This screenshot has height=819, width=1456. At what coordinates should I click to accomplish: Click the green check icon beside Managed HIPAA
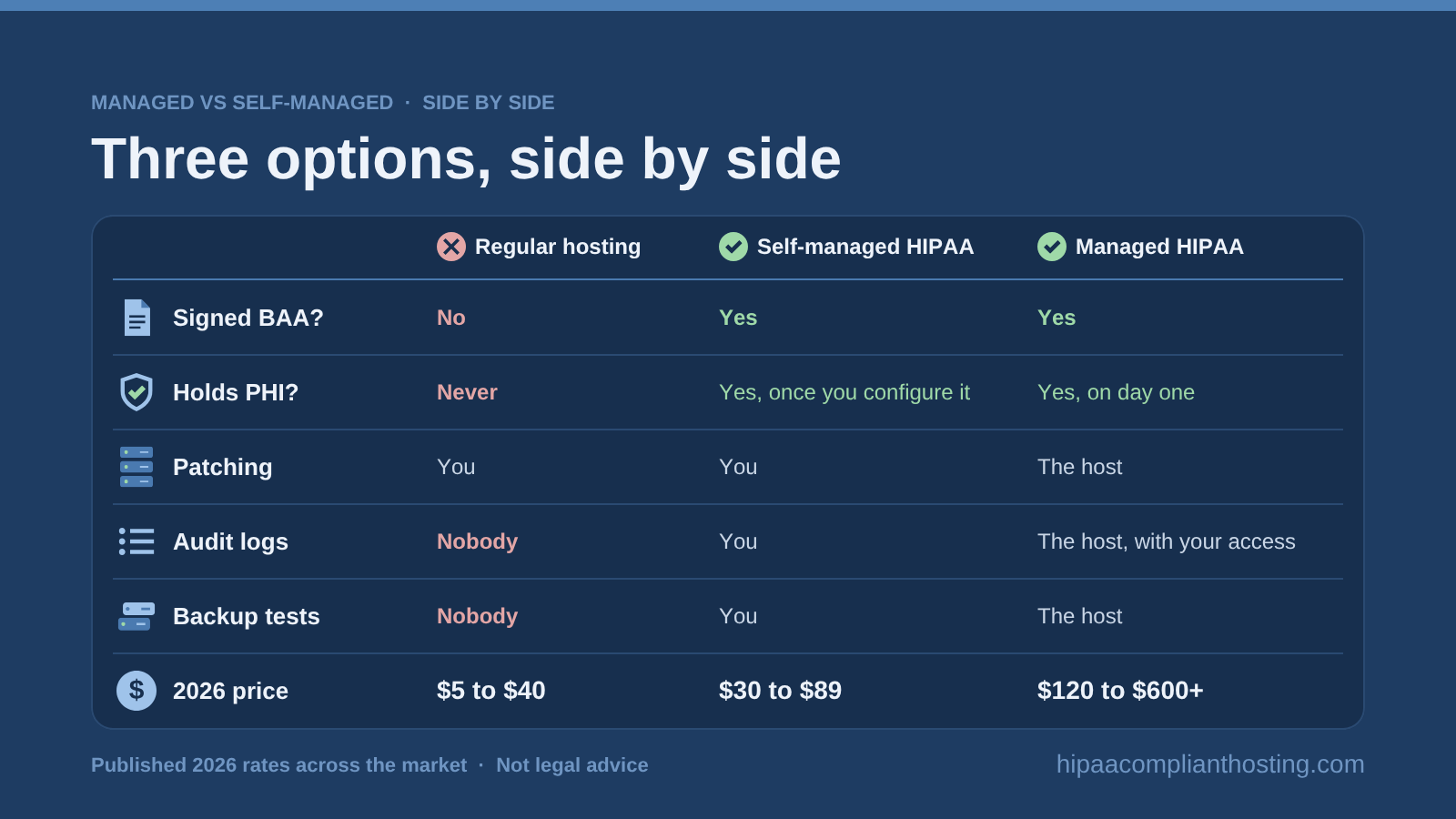coord(1052,247)
